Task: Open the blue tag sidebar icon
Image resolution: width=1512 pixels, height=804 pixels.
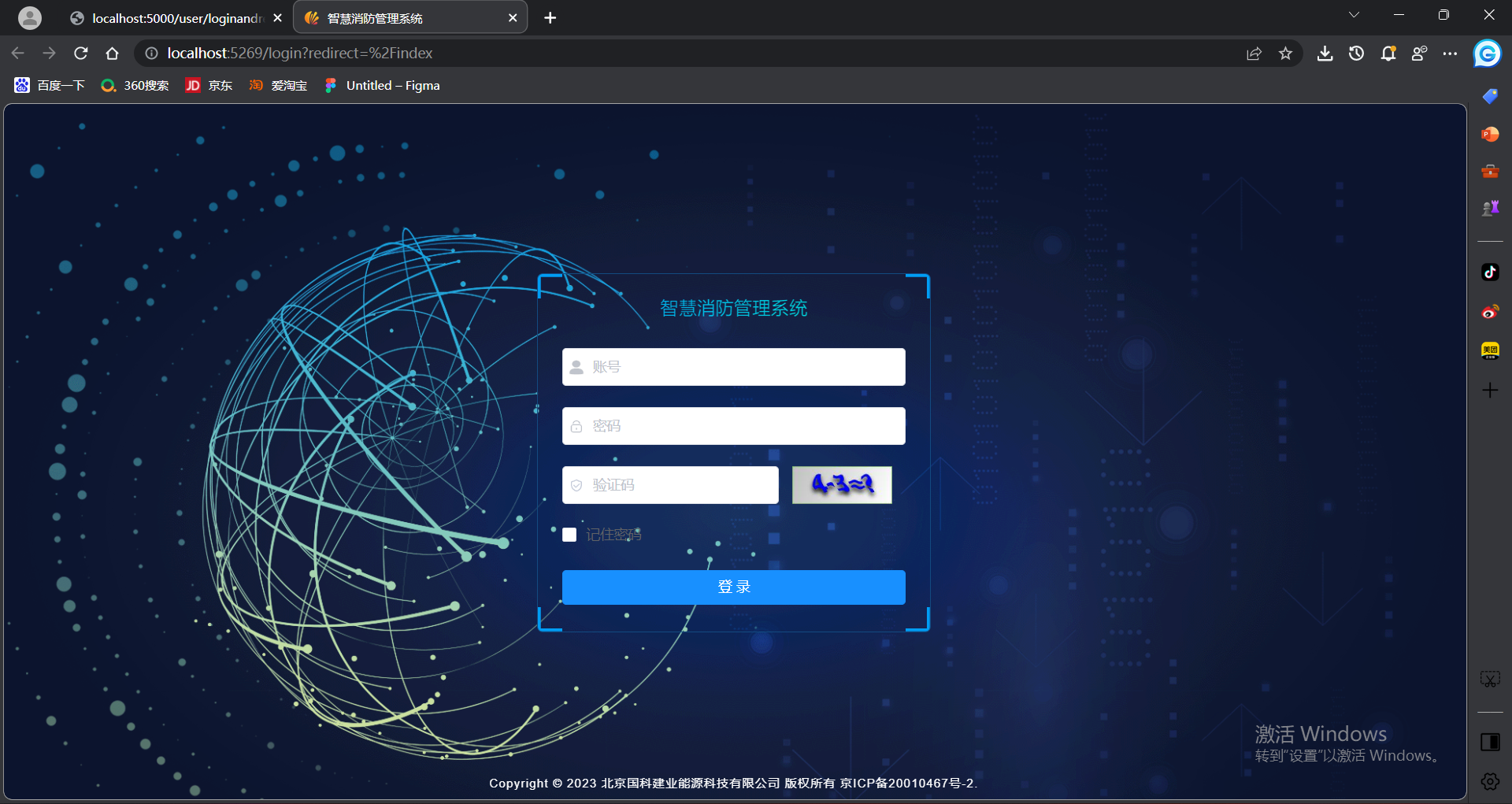Action: (x=1490, y=96)
